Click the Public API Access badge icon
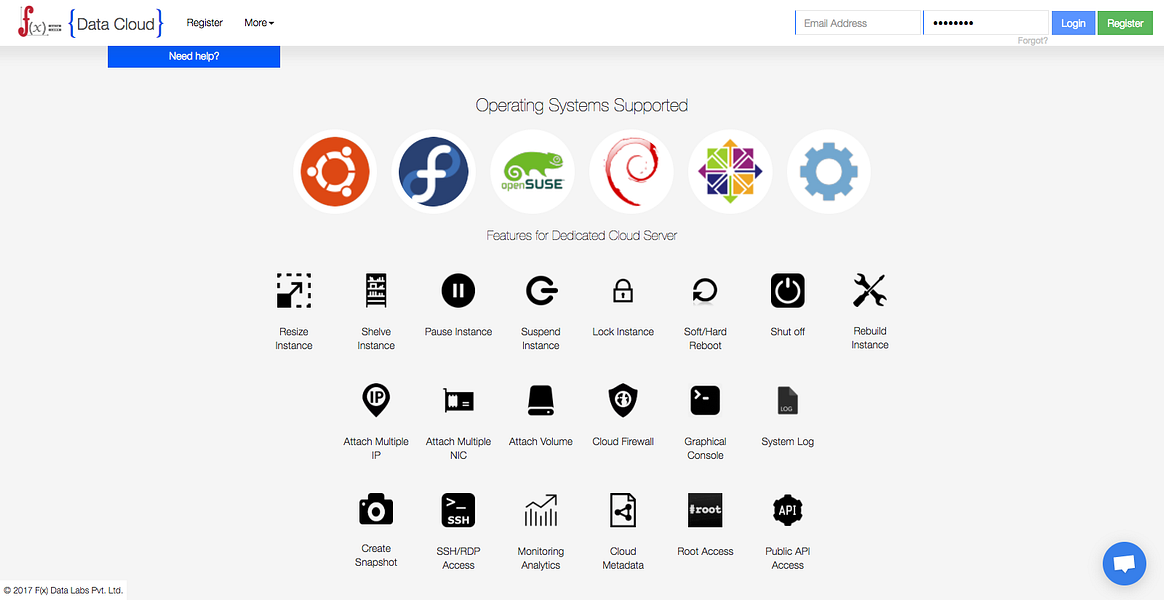The image size is (1164, 600). point(788,510)
